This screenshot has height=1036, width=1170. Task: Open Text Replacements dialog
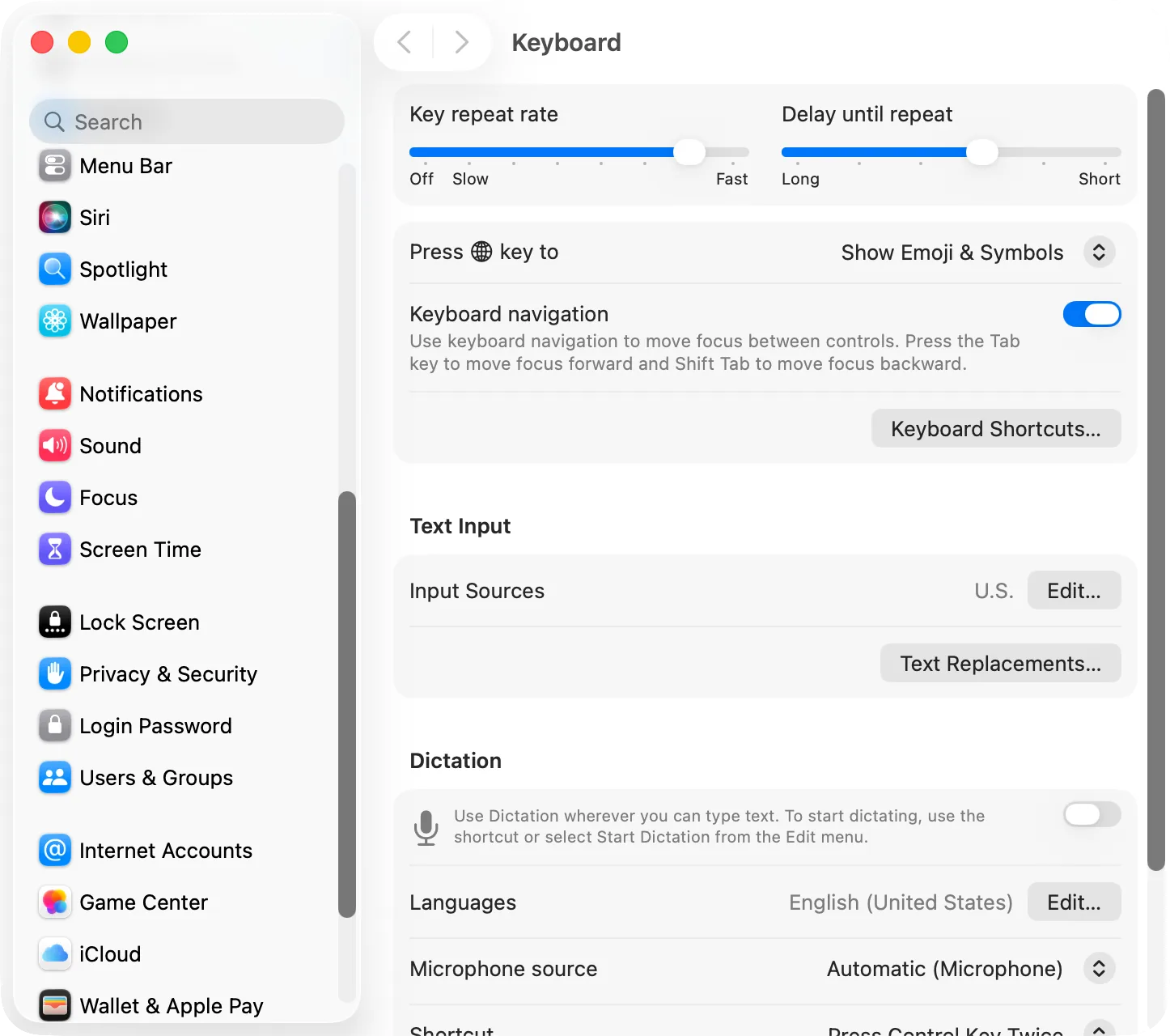click(x=1001, y=664)
